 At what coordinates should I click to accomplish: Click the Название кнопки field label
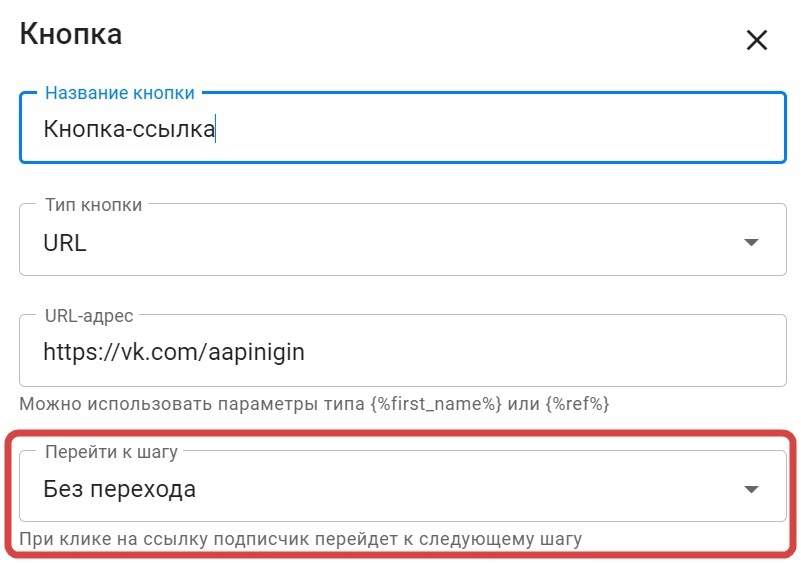(x=120, y=93)
